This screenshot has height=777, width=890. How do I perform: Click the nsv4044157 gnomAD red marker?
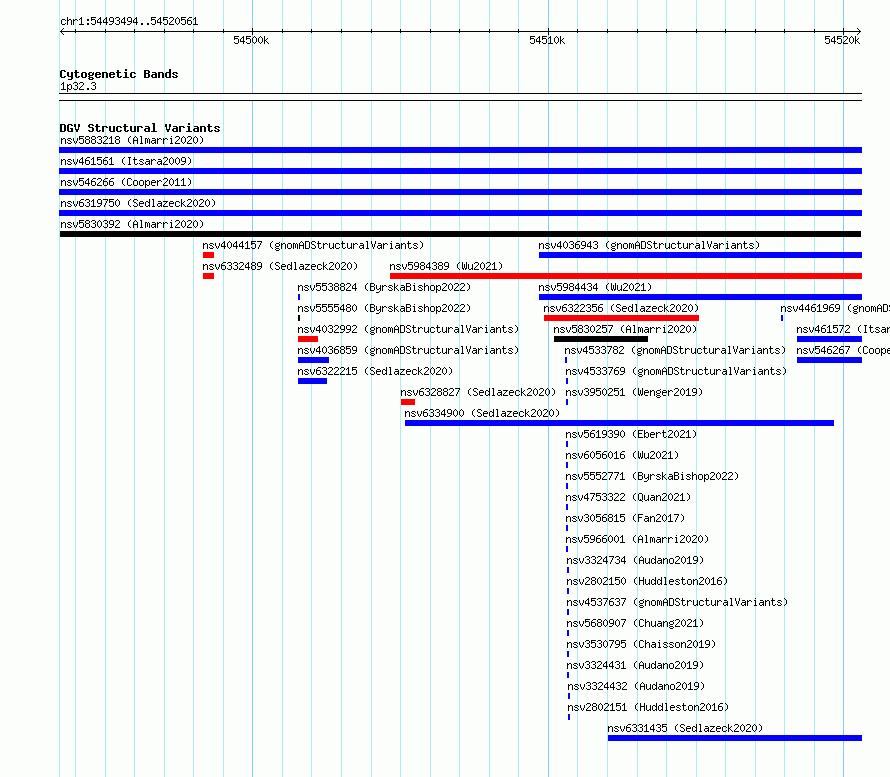pos(208,255)
